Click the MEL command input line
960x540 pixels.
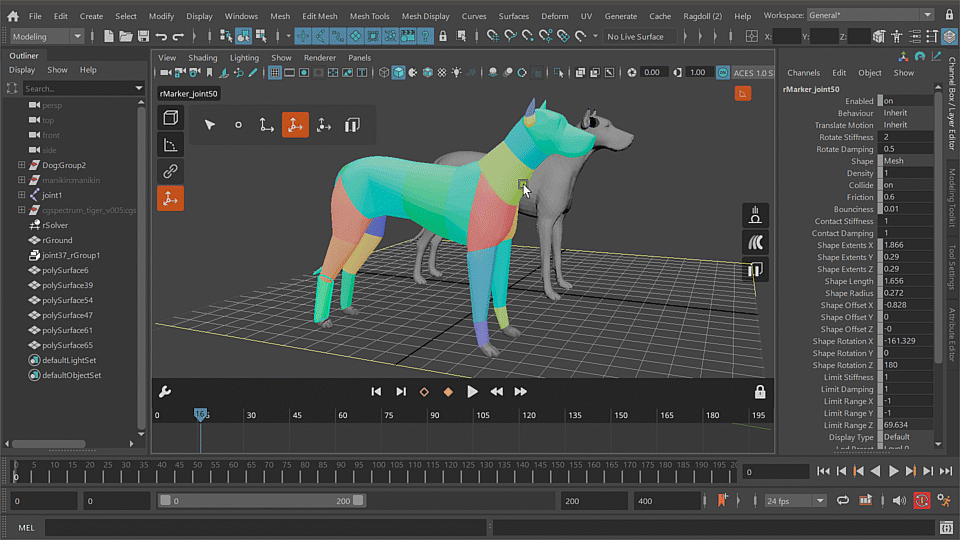[x=266, y=528]
